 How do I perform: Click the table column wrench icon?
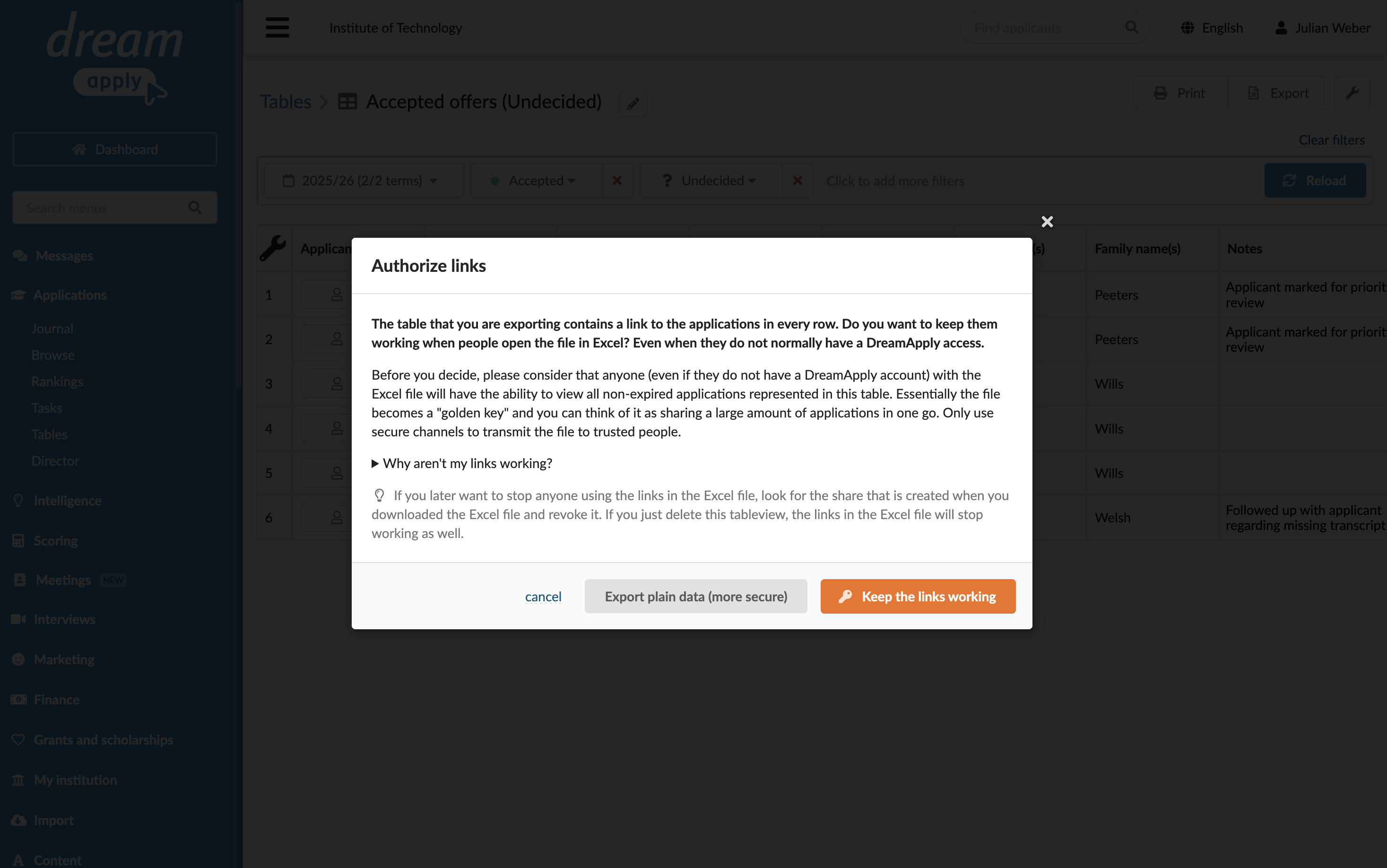[273, 248]
